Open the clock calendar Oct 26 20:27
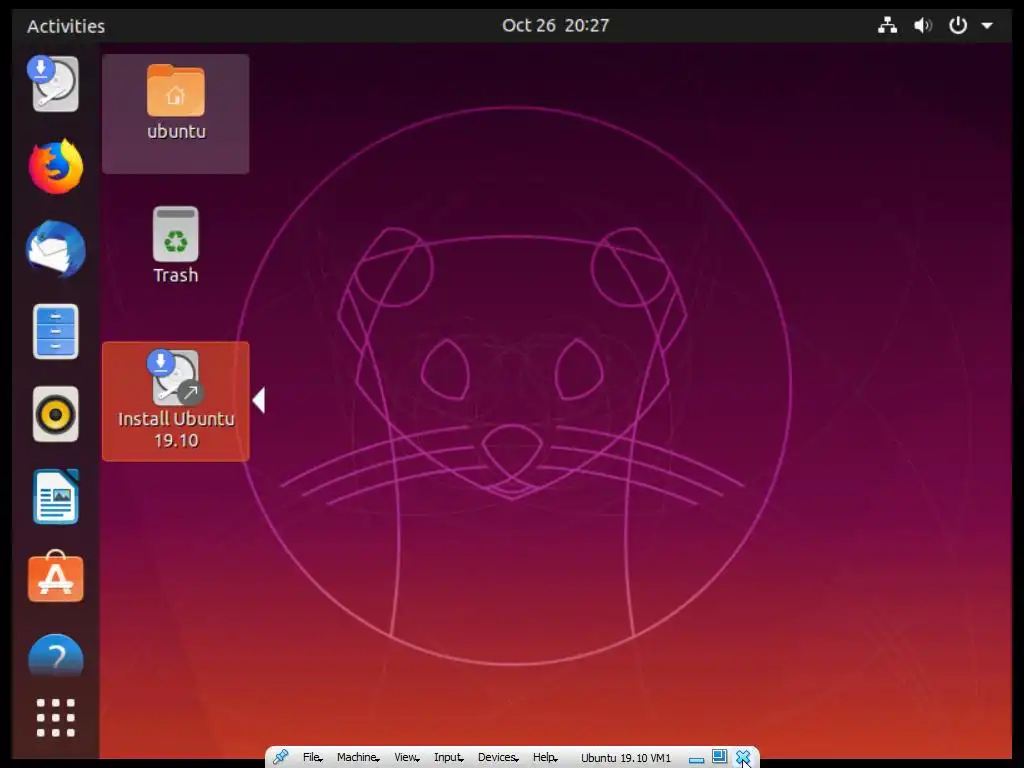Viewport: 1024px width, 768px height. pyautogui.click(x=556, y=25)
